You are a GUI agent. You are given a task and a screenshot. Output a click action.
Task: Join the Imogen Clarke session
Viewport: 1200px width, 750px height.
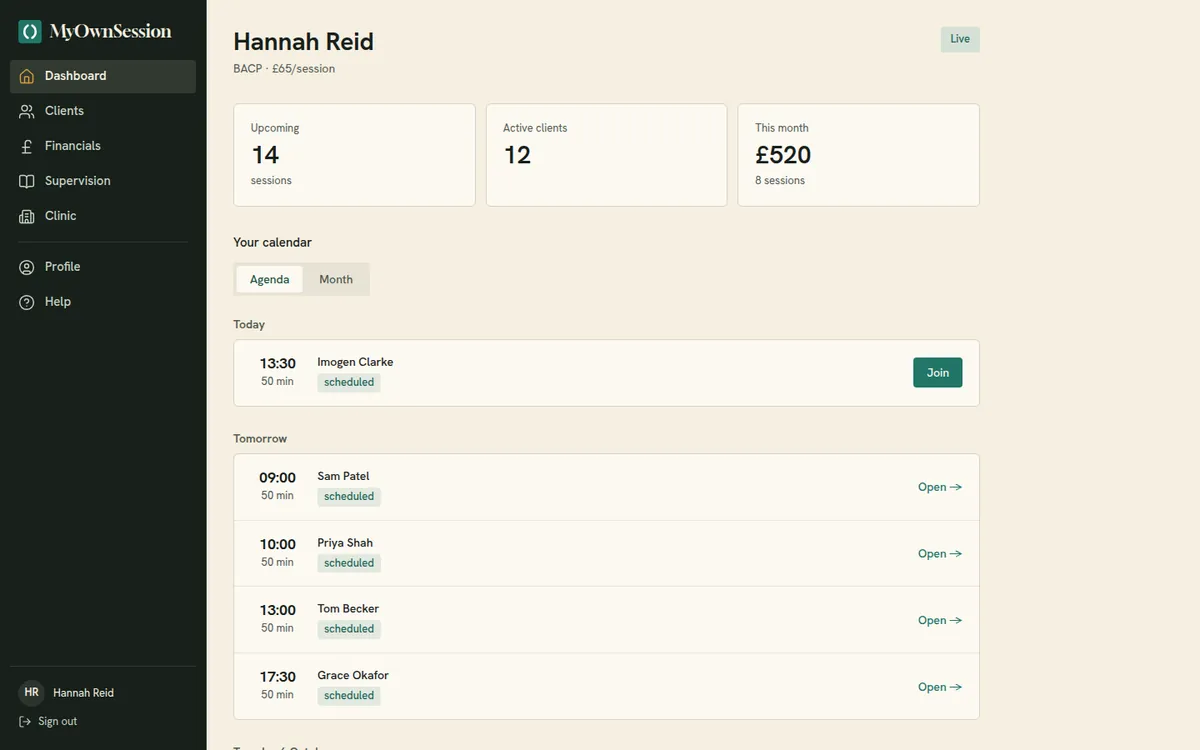pos(938,373)
